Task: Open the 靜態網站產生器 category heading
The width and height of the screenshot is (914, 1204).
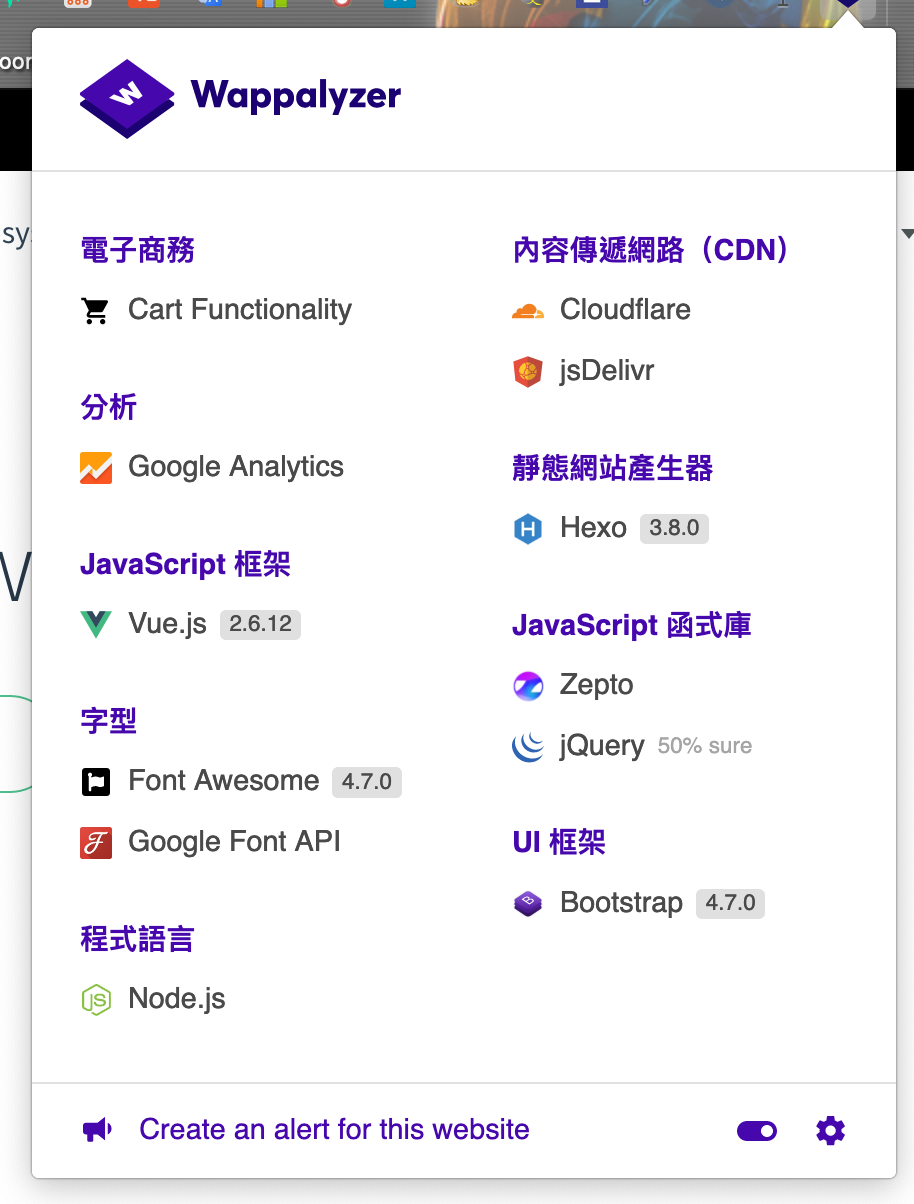Action: click(613, 468)
